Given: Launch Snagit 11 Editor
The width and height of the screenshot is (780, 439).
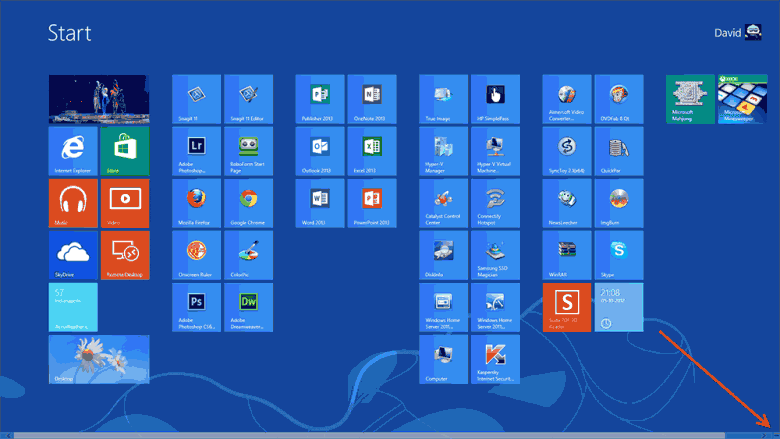Looking at the screenshot, I should (248, 99).
